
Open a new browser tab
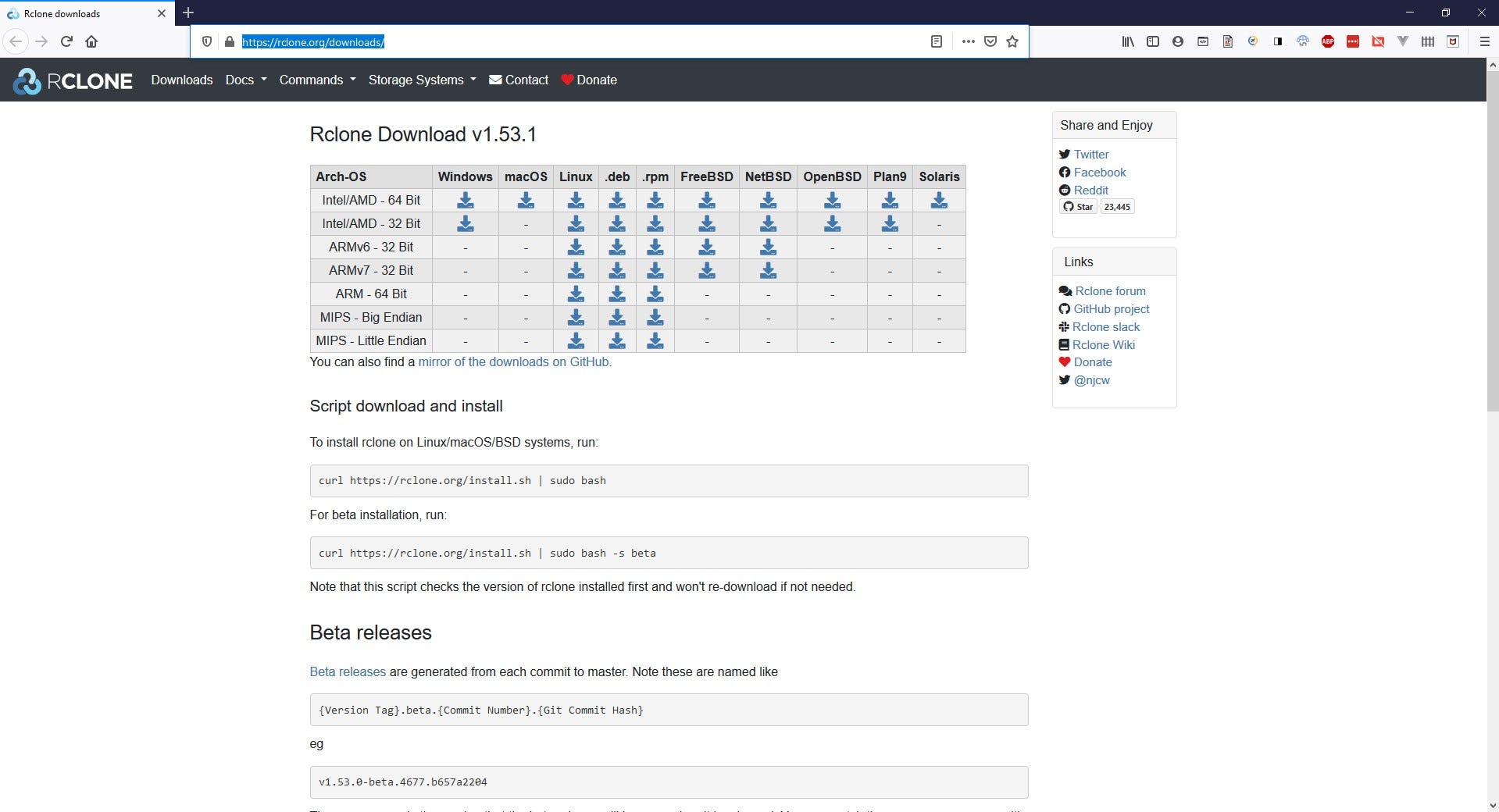(188, 12)
